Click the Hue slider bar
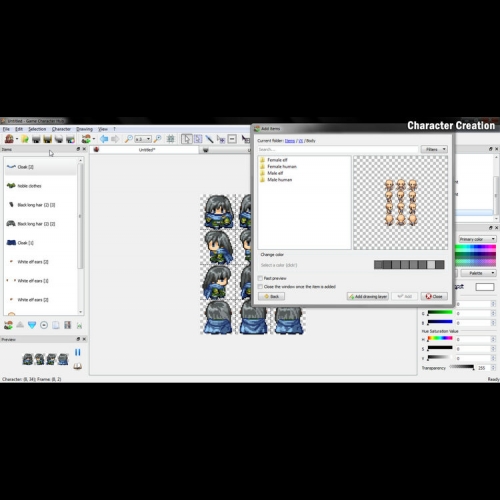This screenshot has width=500, height=500. (x=440, y=338)
